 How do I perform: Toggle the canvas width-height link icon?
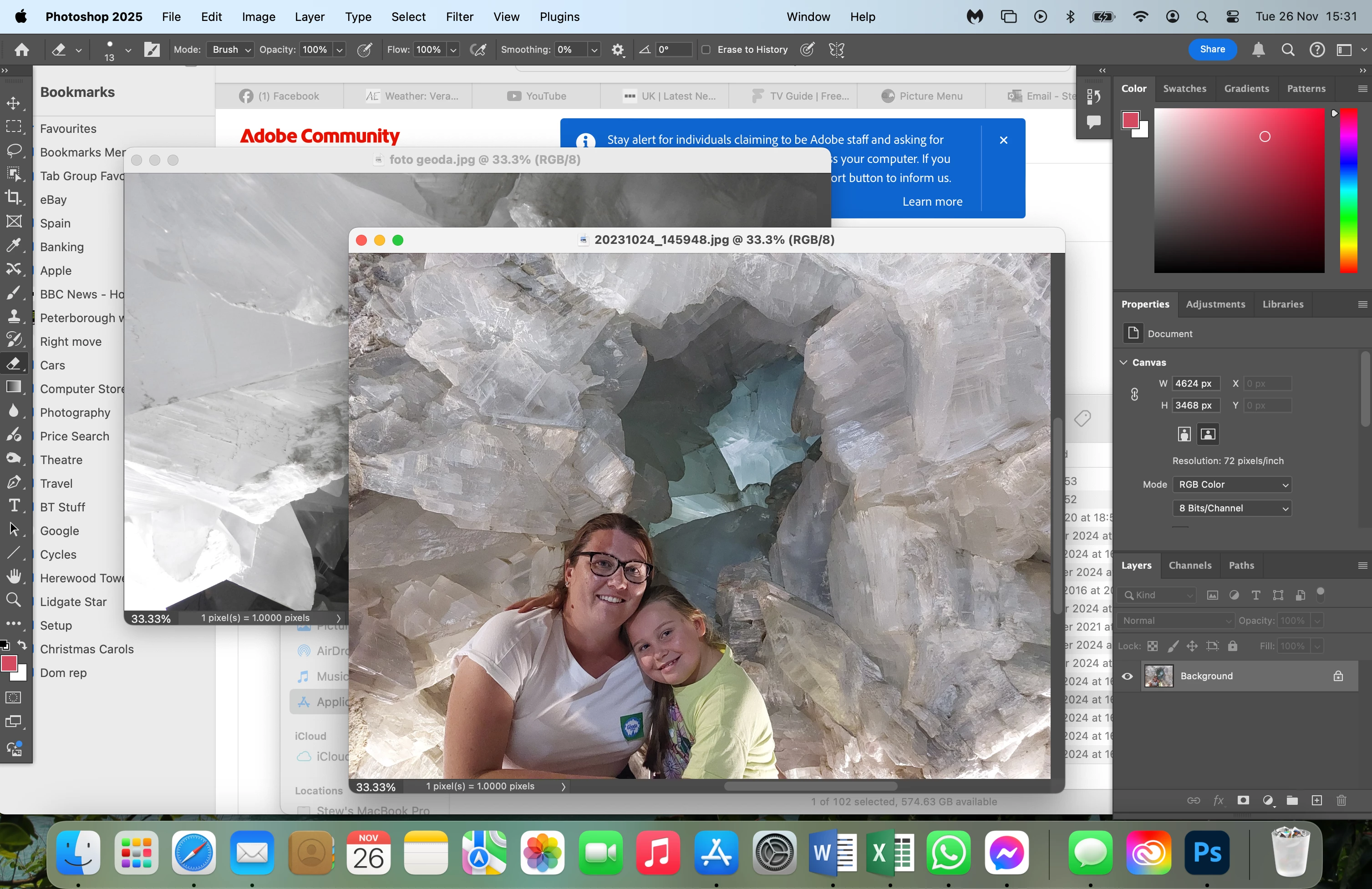tap(1134, 394)
